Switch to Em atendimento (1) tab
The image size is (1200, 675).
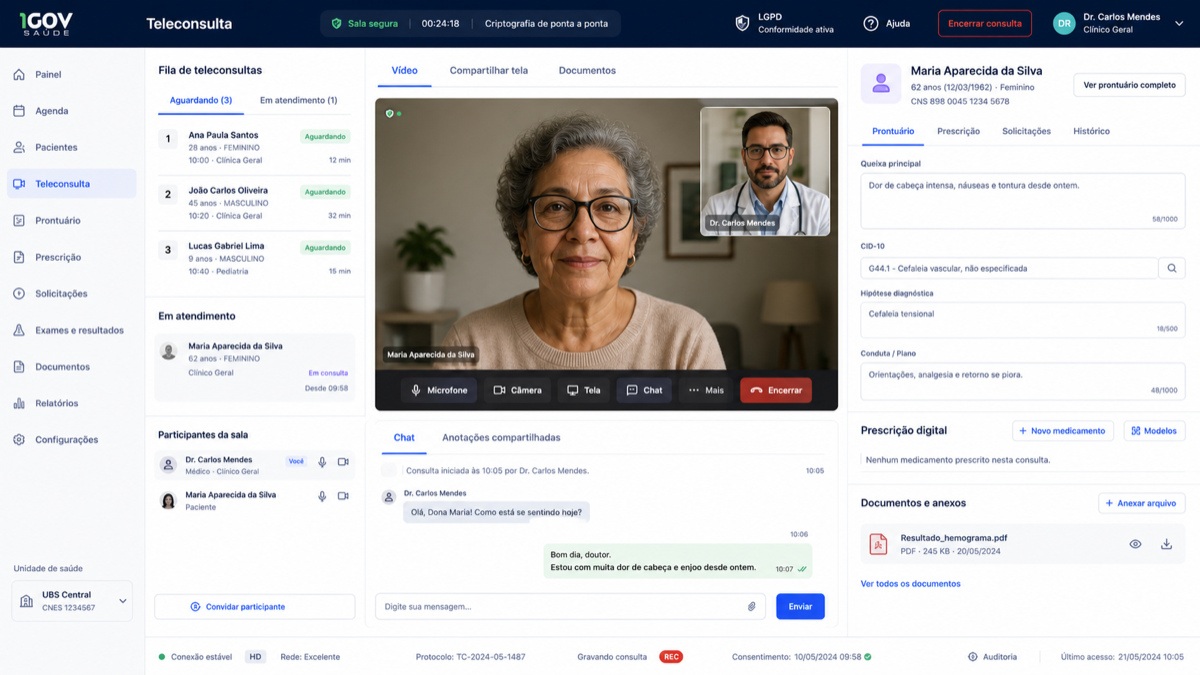(x=298, y=100)
